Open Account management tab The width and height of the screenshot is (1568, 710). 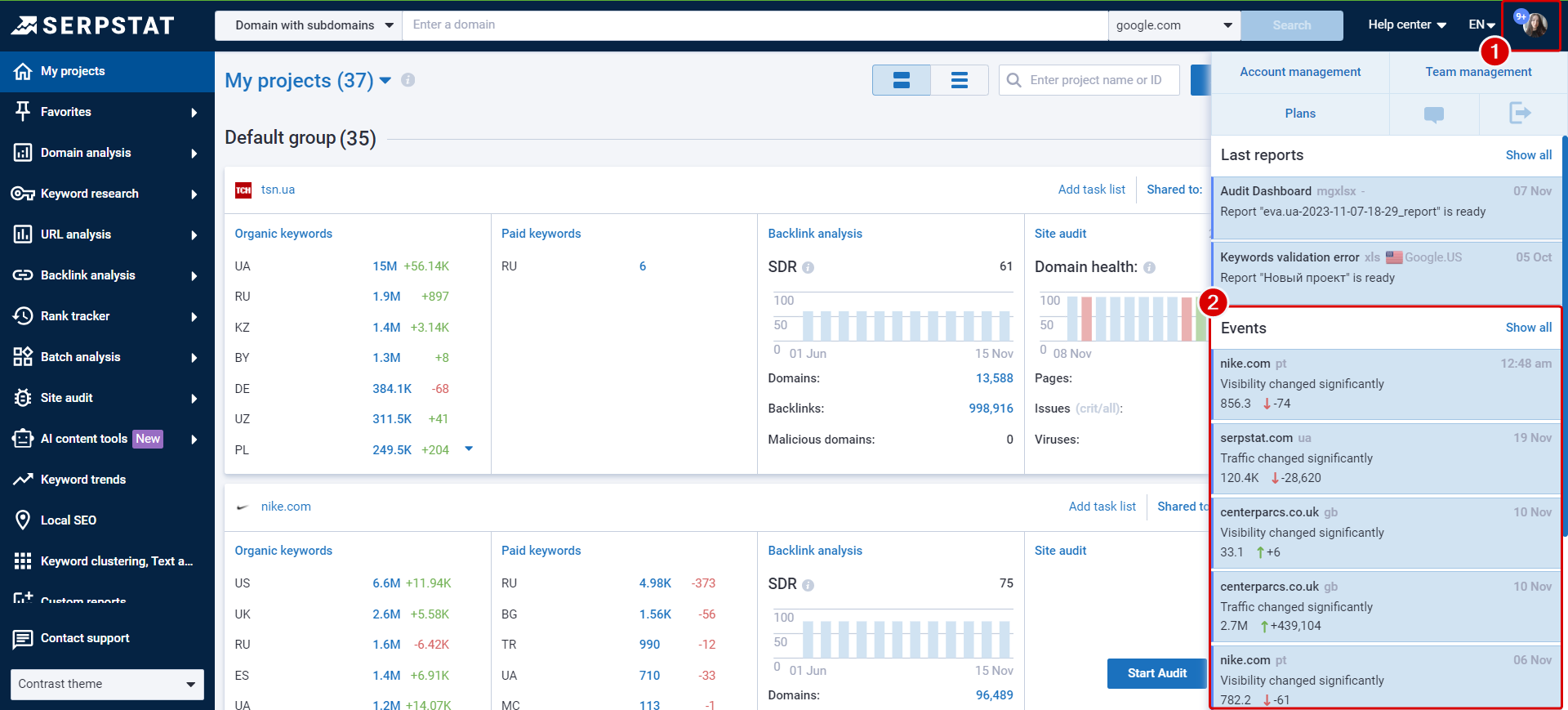pos(1300,72)
